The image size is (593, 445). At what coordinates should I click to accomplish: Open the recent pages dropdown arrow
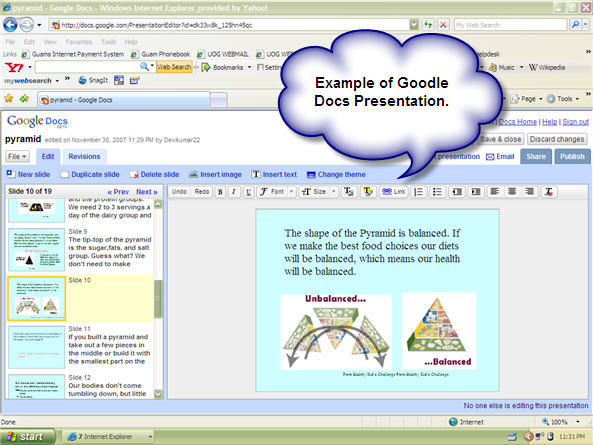39,25
